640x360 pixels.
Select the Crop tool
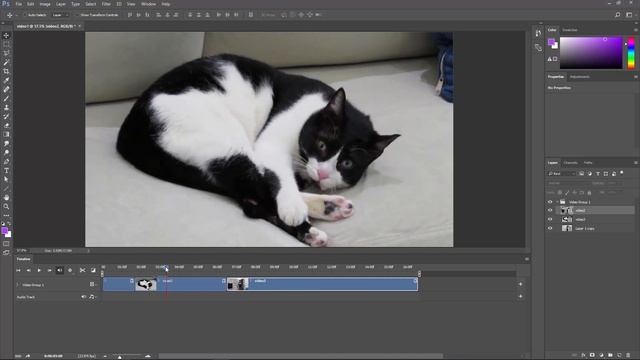pyautogui.click(x=6, y=71)
